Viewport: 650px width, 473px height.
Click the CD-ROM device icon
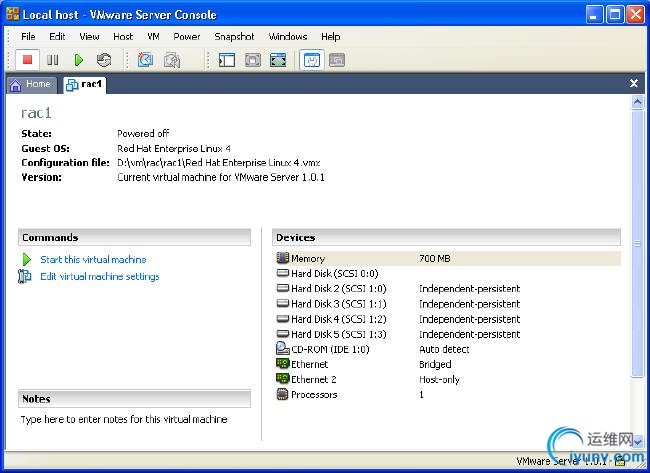point(283,348)
